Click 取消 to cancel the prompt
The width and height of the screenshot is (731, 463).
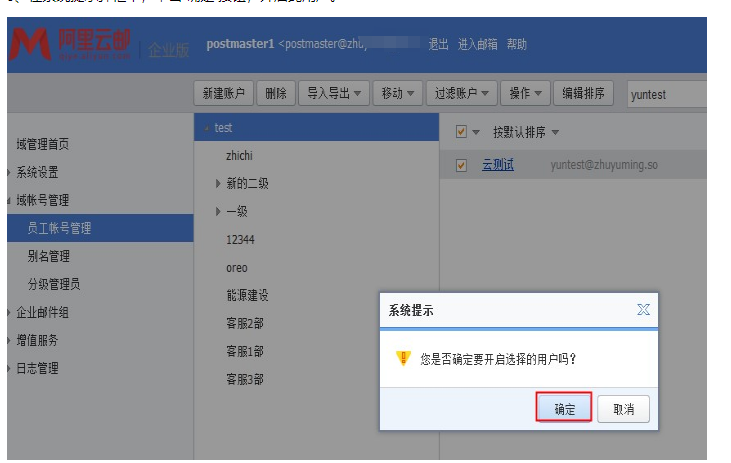[623, 409]
